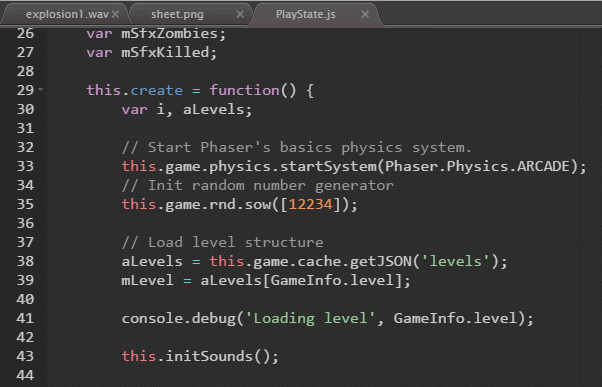This screenshot has height=387, width=602.
Task: Switch to the sheet.png tab
Action: click(x=177, y=15)
